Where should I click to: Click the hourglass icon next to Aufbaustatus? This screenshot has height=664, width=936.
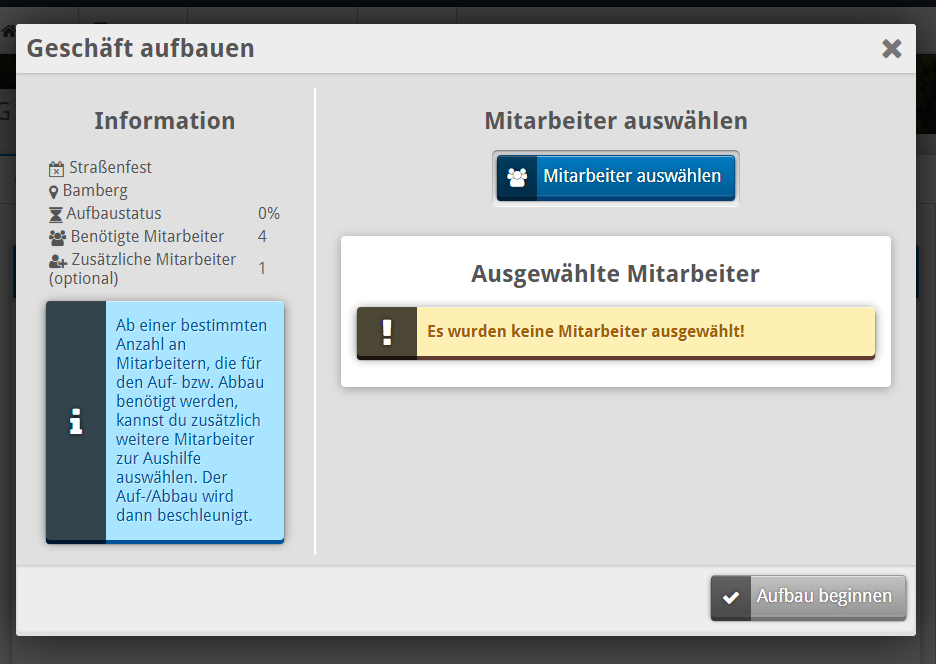56,214
